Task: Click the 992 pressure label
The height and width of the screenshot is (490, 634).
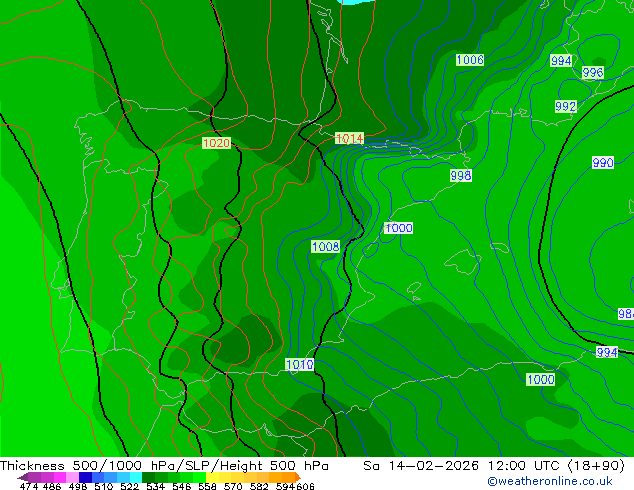Action: 565,106
